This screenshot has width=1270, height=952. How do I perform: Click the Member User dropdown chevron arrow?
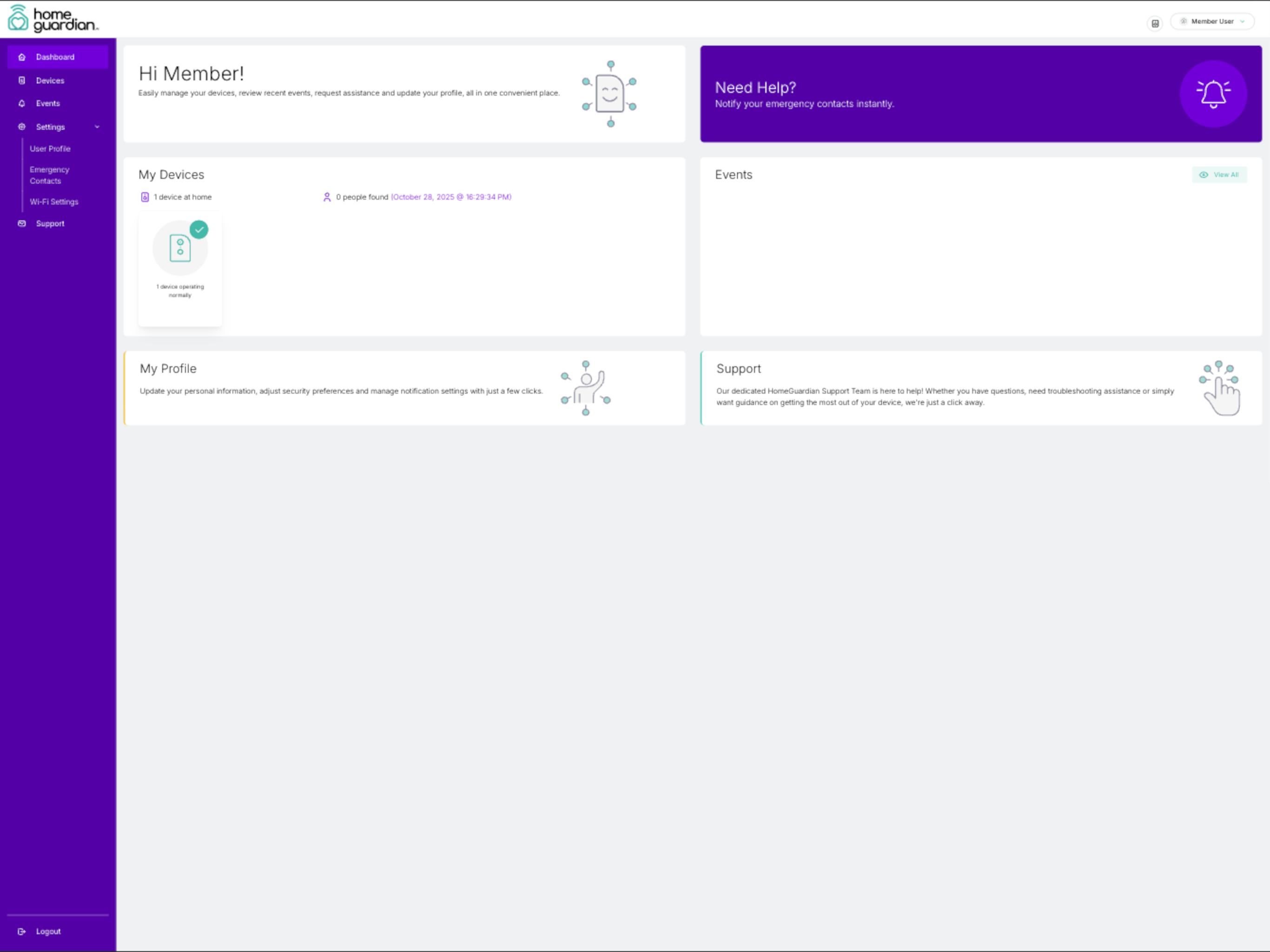1243,21
